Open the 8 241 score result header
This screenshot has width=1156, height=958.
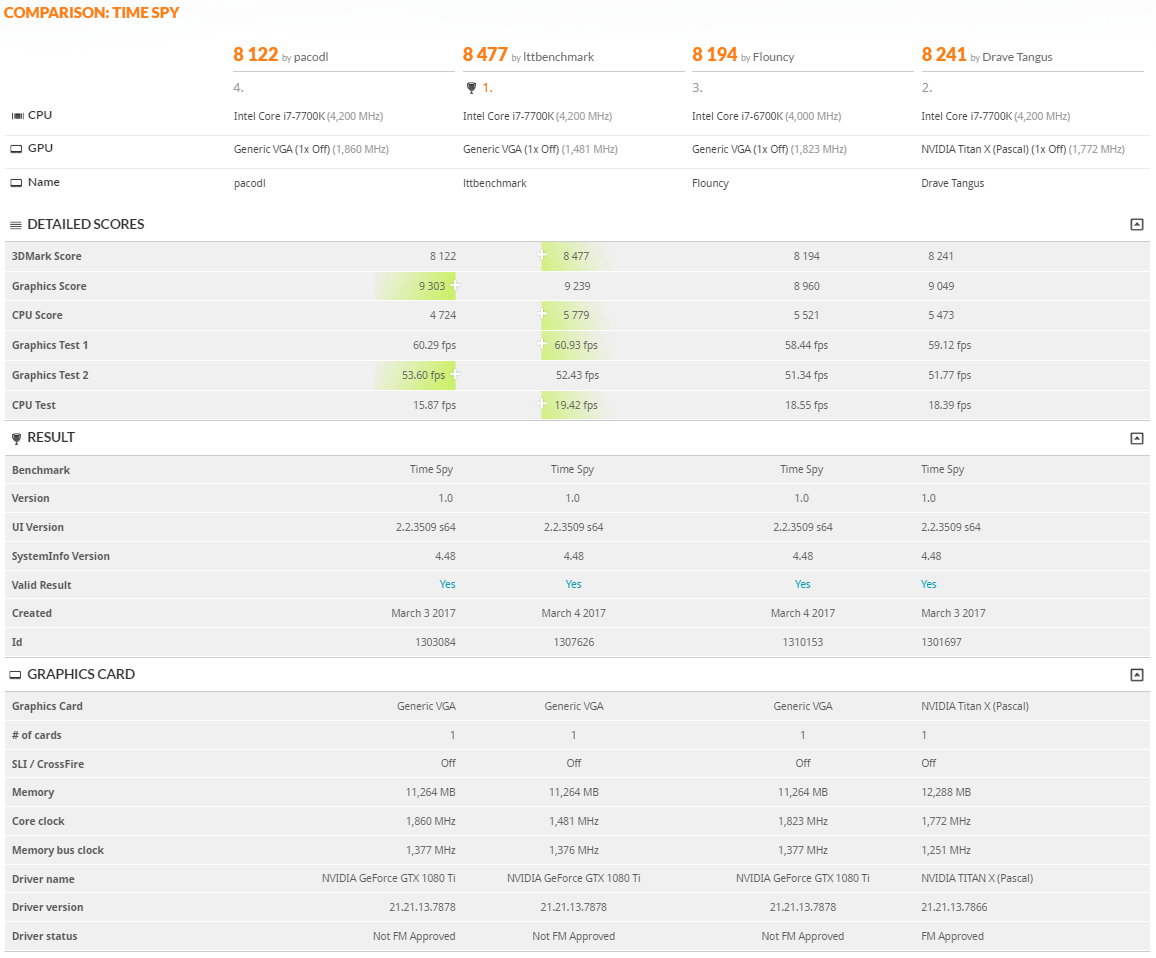tap(944, 55)
